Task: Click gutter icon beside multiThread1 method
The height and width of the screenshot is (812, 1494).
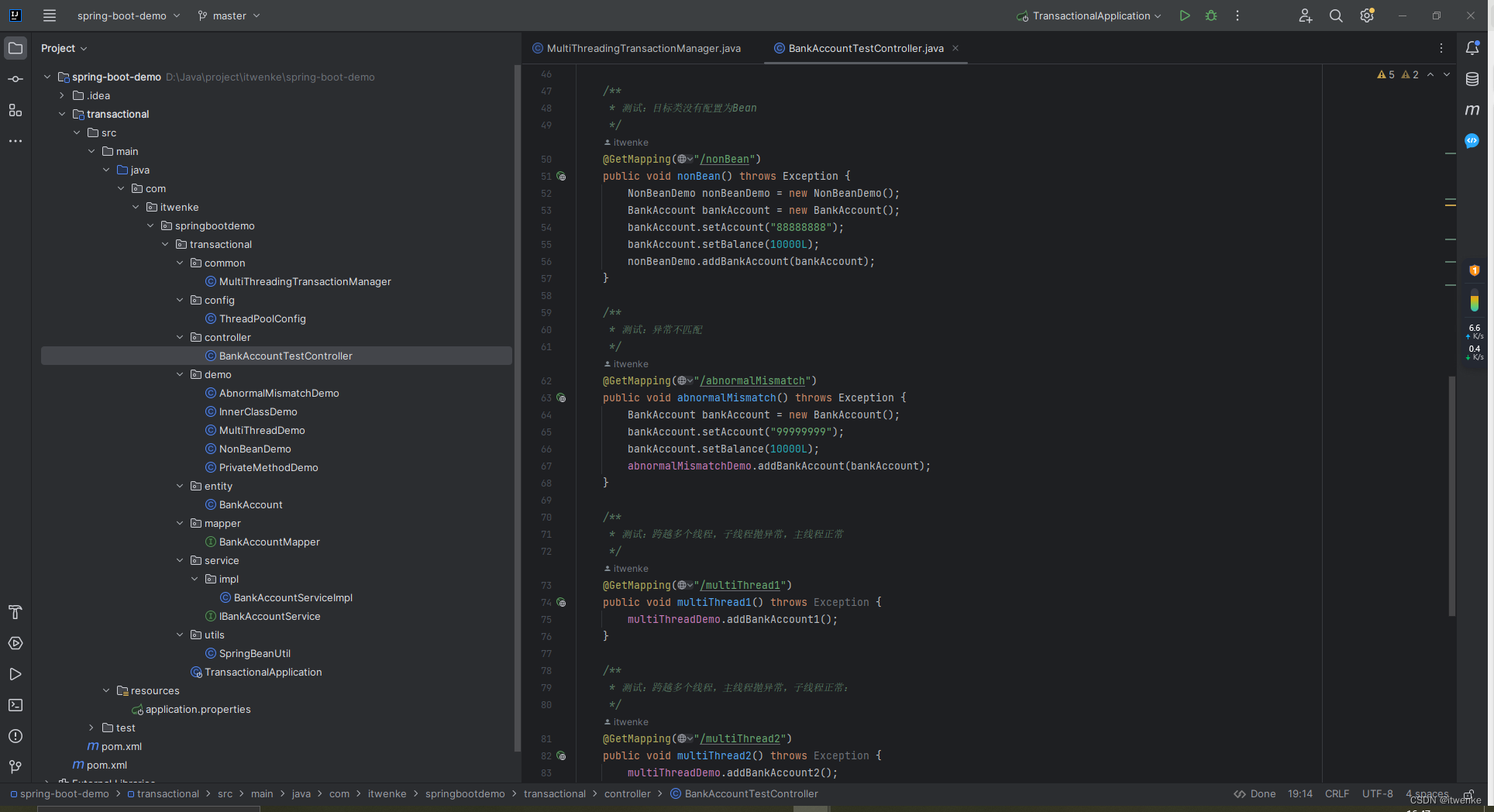Action: coord(561,603)
